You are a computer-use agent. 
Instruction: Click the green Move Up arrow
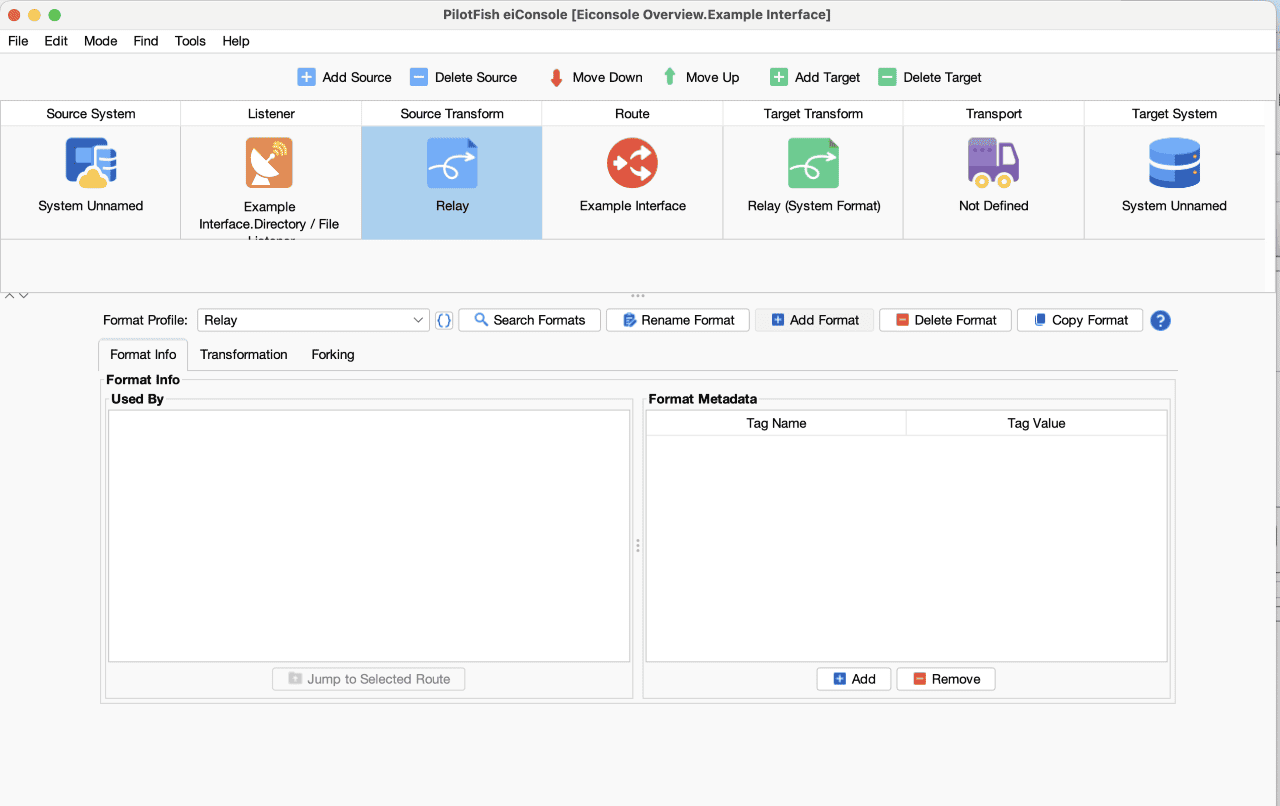[670, 77]
